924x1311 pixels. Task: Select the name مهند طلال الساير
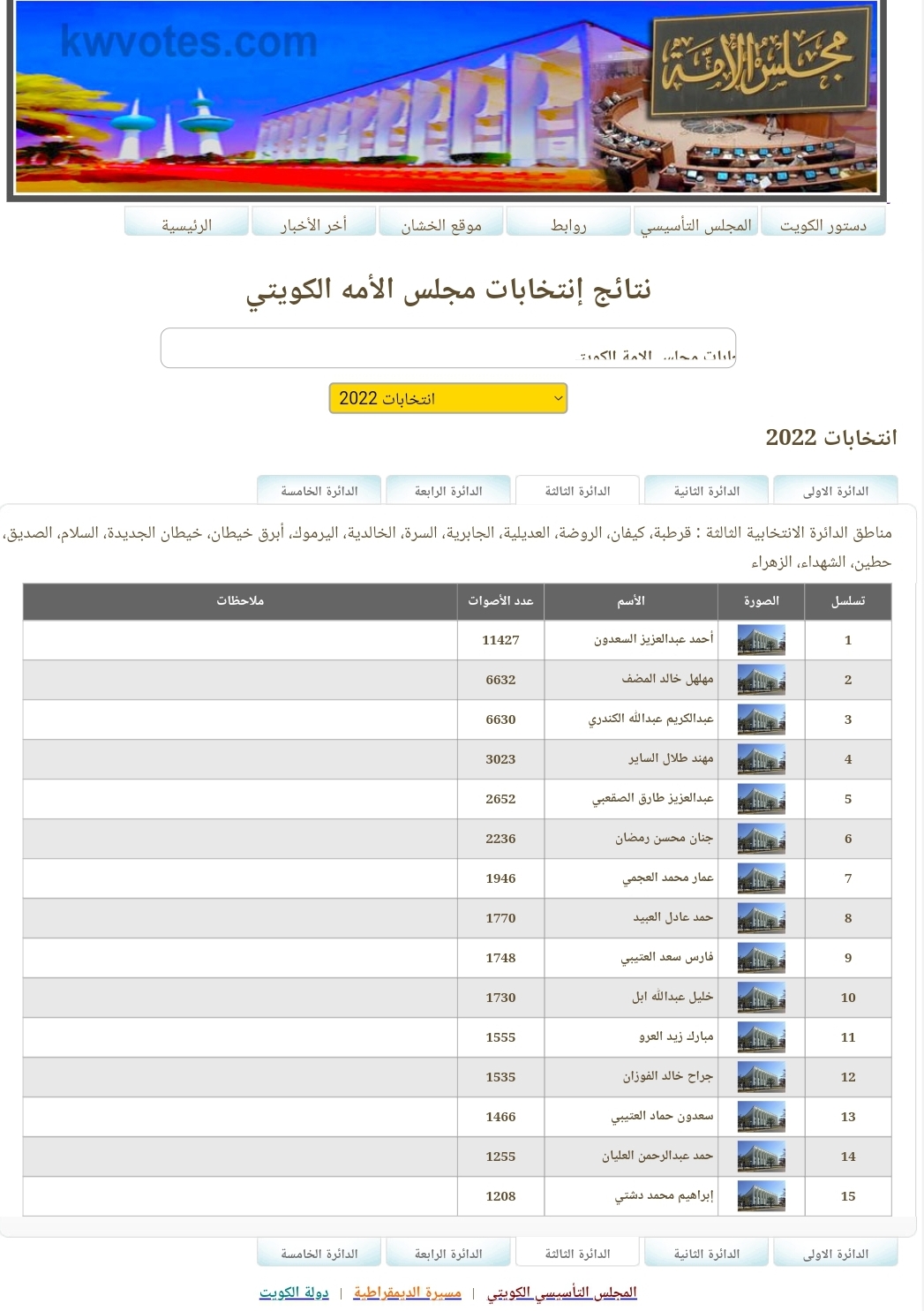point(672,758)
